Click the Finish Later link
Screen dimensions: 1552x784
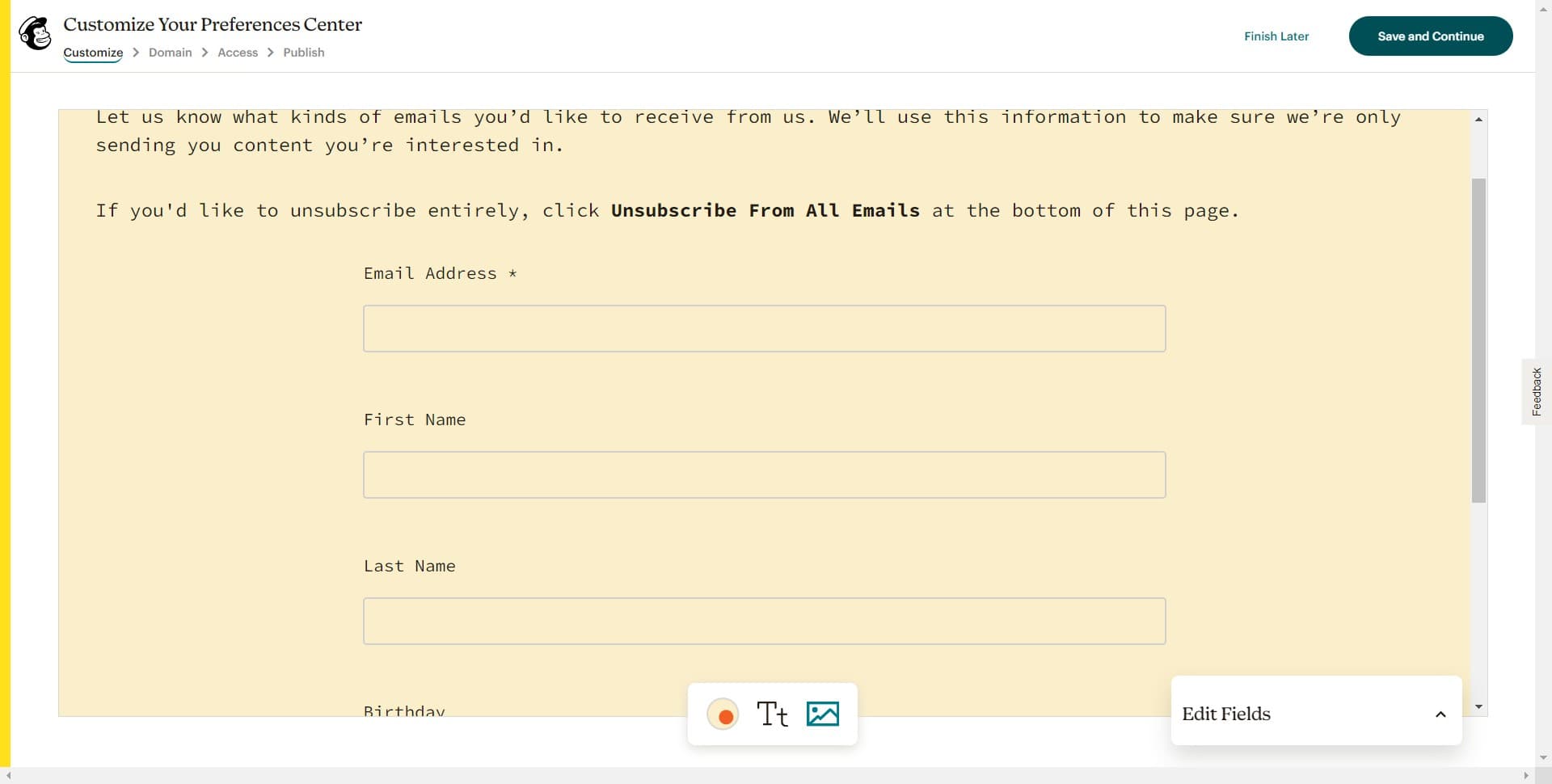coord(1276,36)
